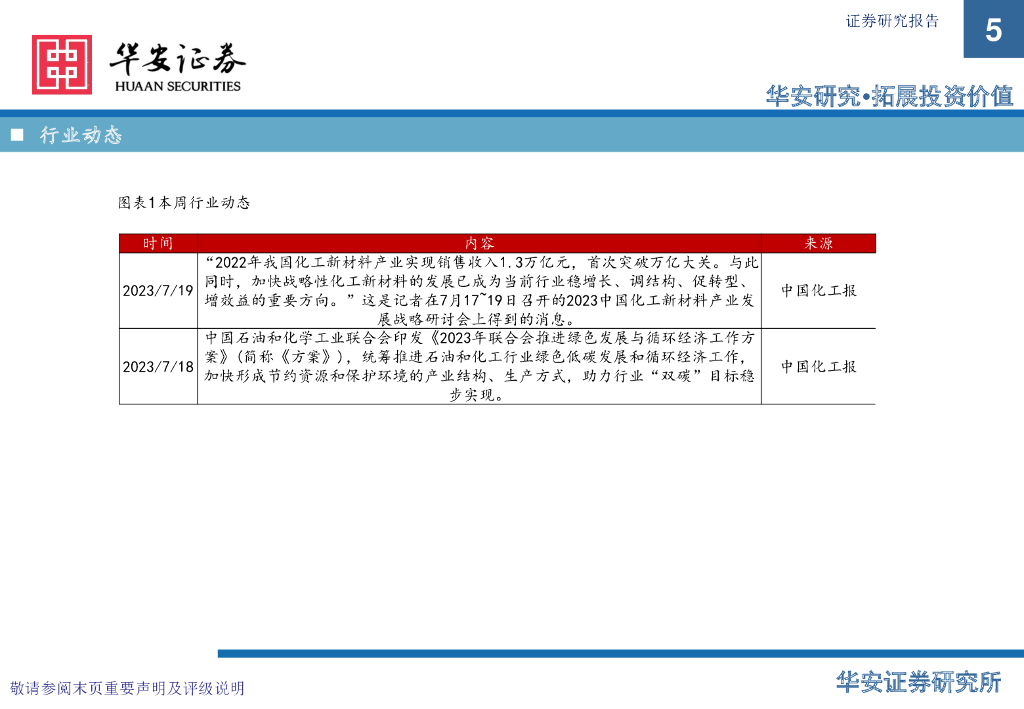Image resolution: width=1024 pixels, height=709 pixels.
Task: Click the page number 5 box
Action: pos(993,29)
